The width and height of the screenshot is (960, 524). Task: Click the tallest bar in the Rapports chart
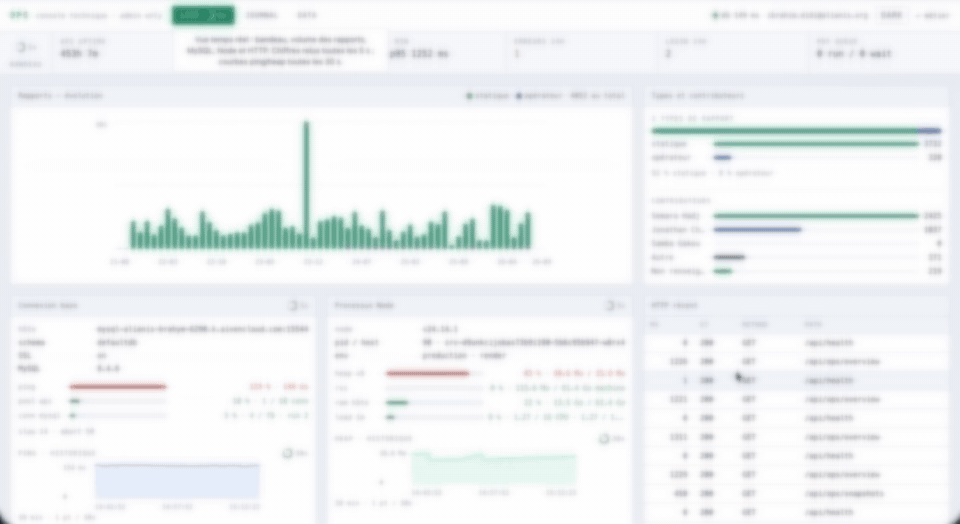pyautogui.click(x=306, y=184)
